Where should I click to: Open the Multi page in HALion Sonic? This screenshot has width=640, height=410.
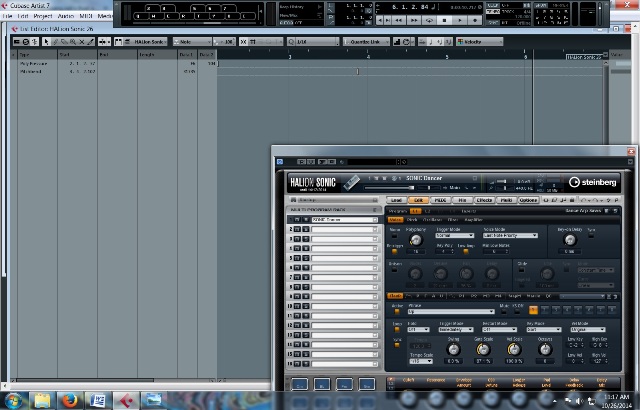click(506, 200)
